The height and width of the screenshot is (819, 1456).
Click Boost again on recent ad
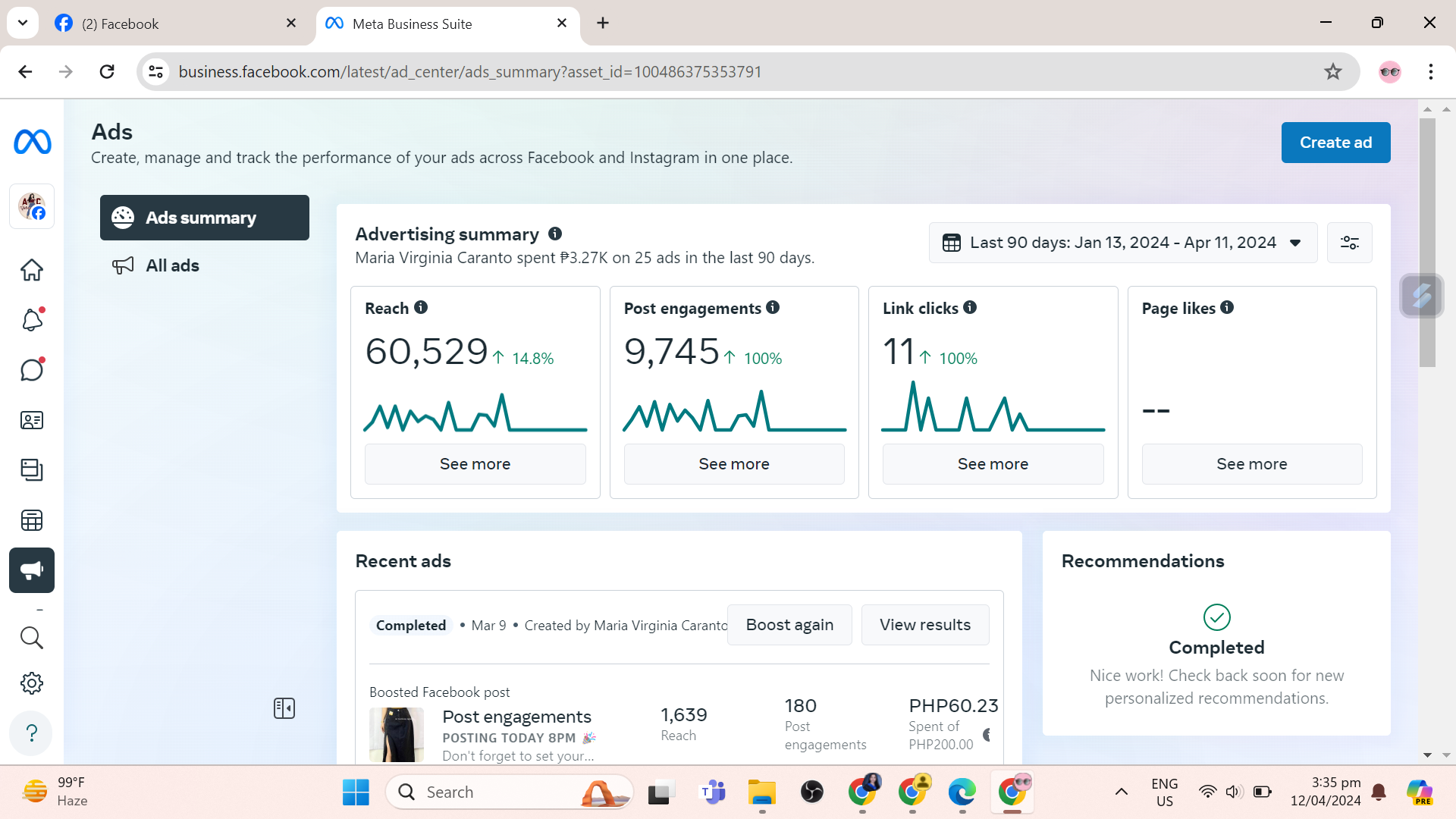click(789, 625)
